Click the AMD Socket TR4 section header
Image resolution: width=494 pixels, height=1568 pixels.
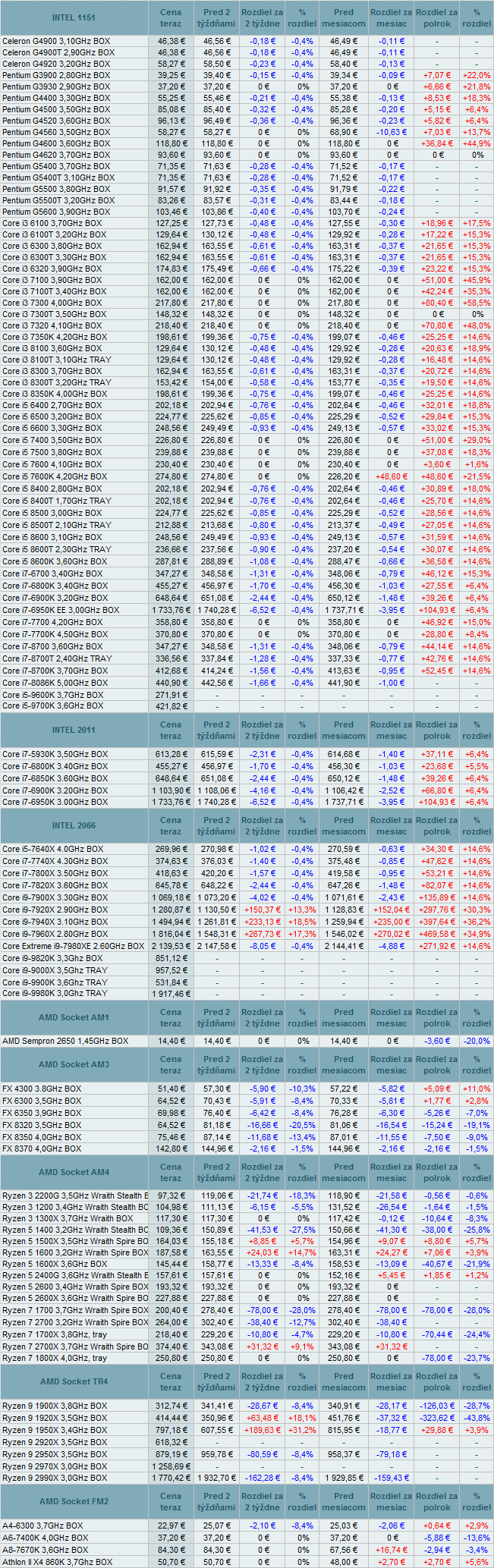[x=74, y=1381]
